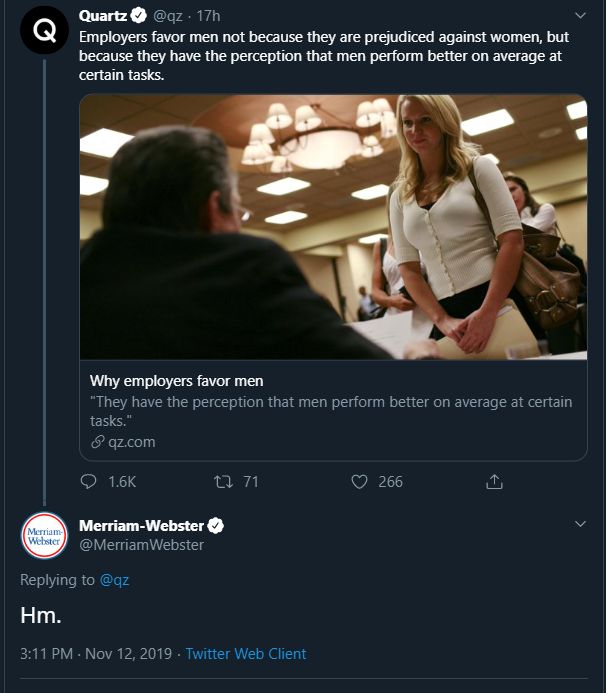The height and width of the screenshot is (693, 606).
Task: Open the job fair article photo
Action: 333,226
